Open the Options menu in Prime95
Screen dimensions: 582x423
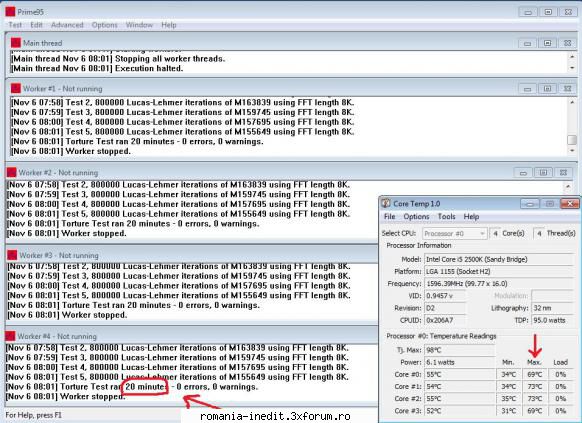pyautogui.click(x=105, y=25)
